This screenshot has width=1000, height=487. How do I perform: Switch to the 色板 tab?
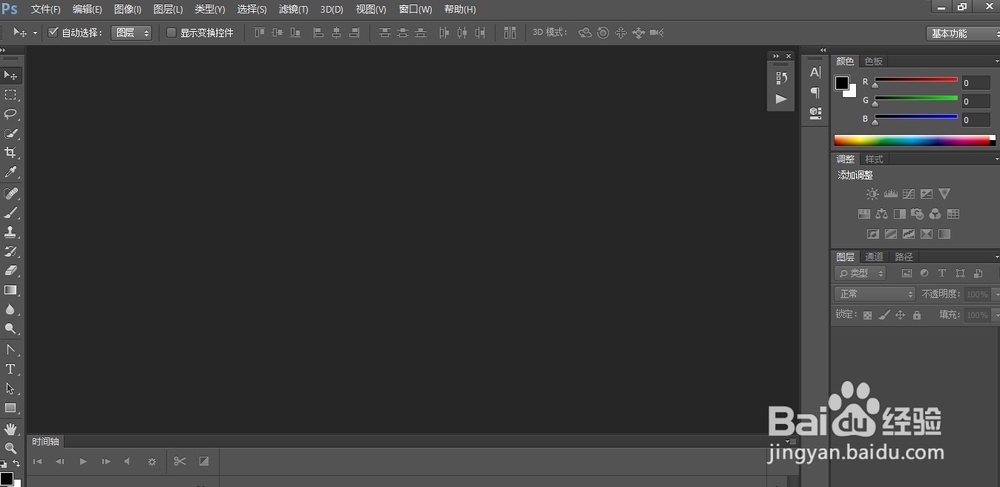[x=873, y=62]
